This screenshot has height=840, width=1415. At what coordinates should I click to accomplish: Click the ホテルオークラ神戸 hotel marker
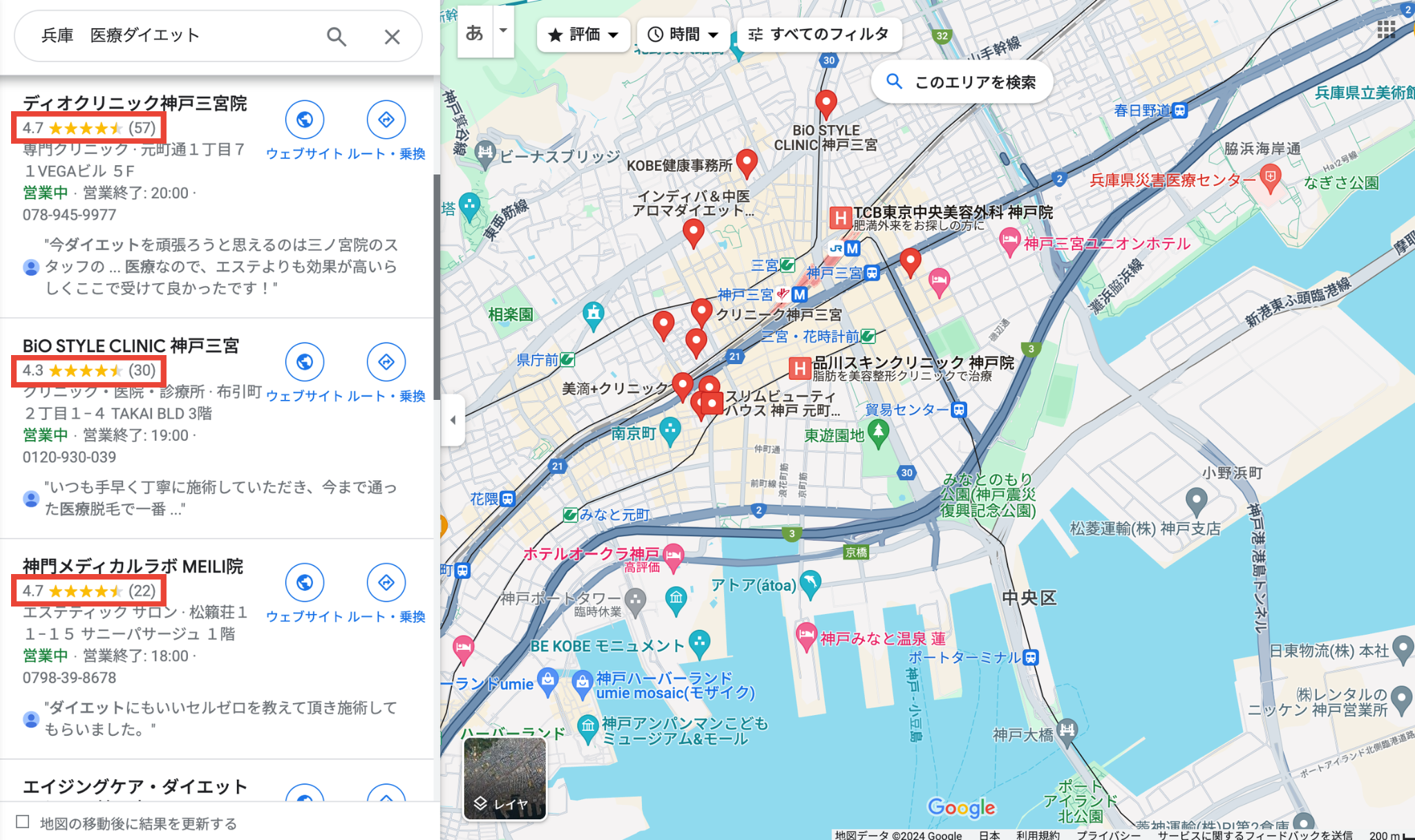[673, 557]
